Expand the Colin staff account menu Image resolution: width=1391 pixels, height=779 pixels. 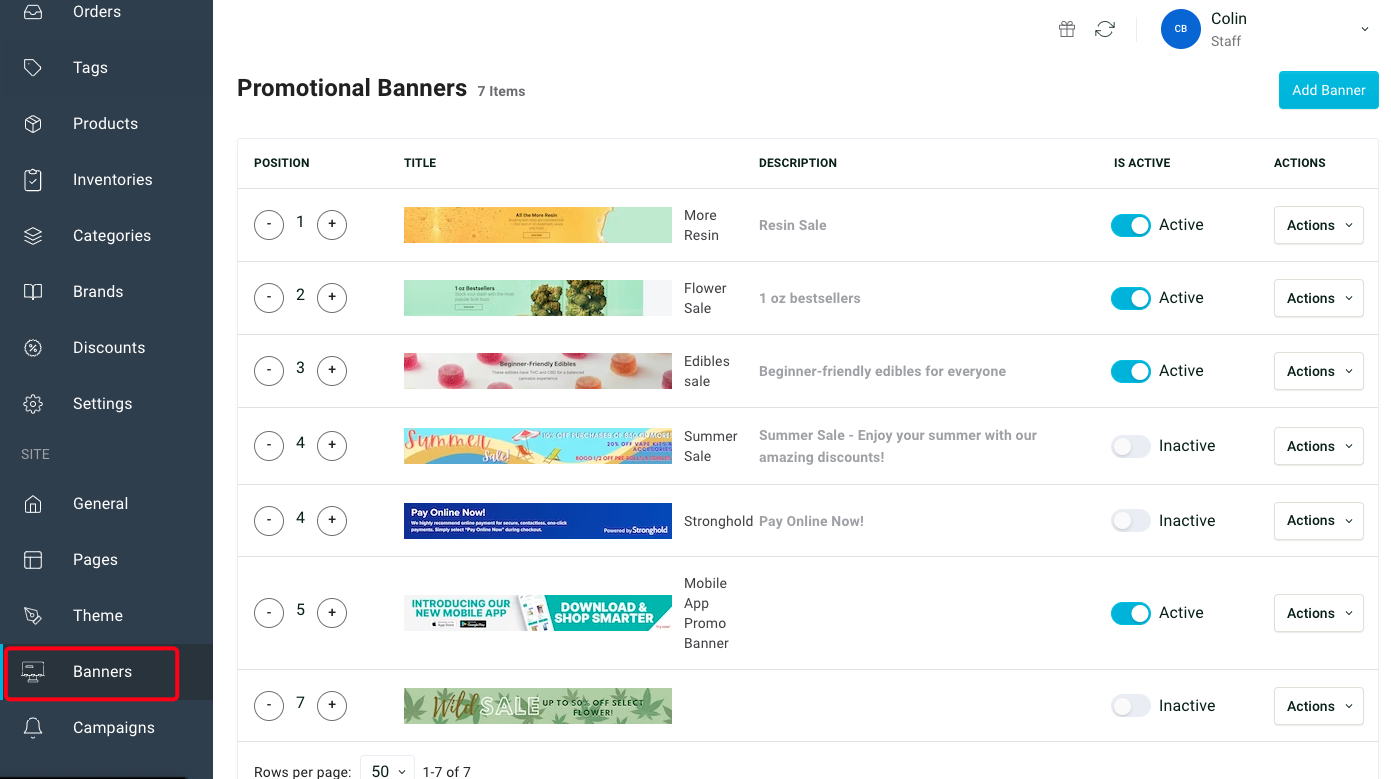click(1364, 29)
